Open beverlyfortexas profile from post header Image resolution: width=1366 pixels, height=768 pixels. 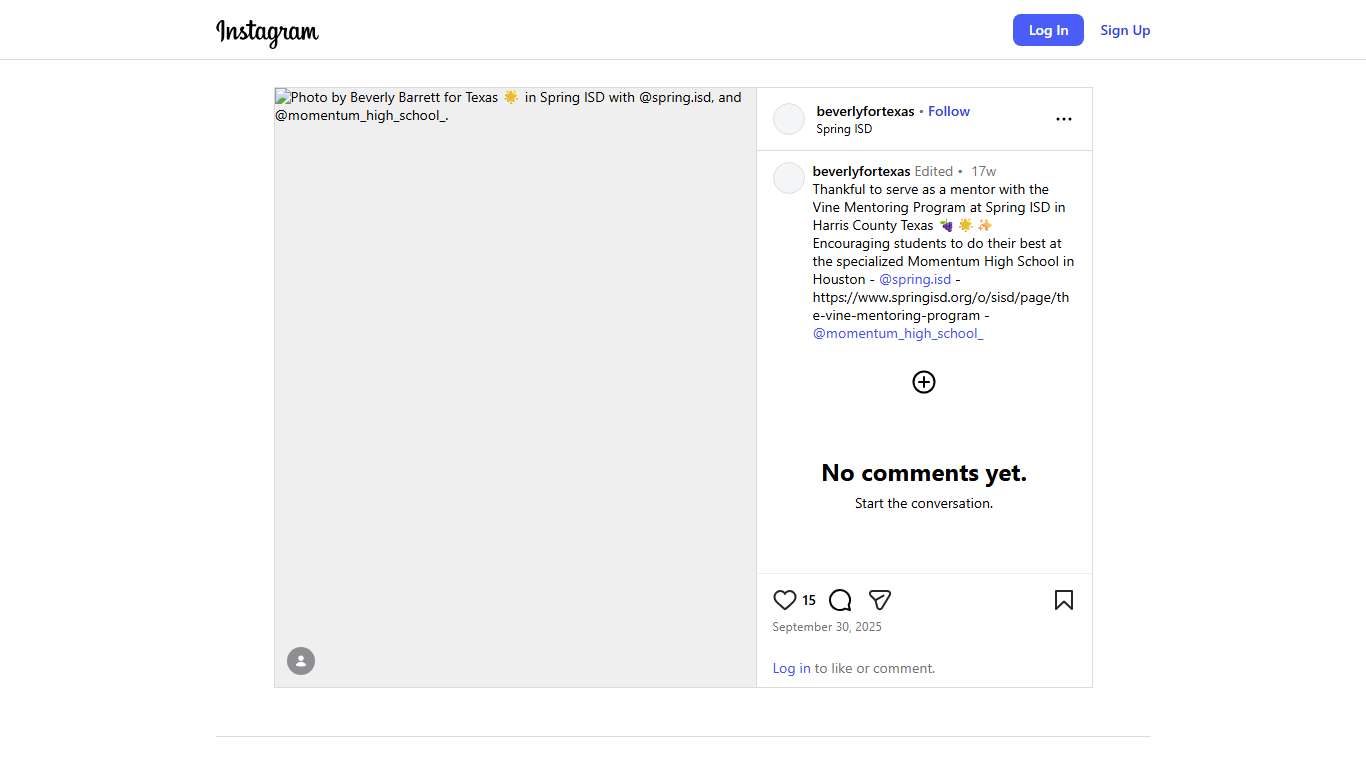865,111
